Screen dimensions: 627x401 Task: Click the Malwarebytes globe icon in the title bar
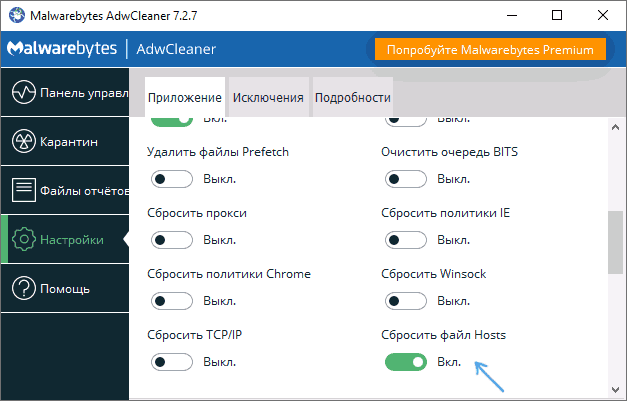point(17,15)
